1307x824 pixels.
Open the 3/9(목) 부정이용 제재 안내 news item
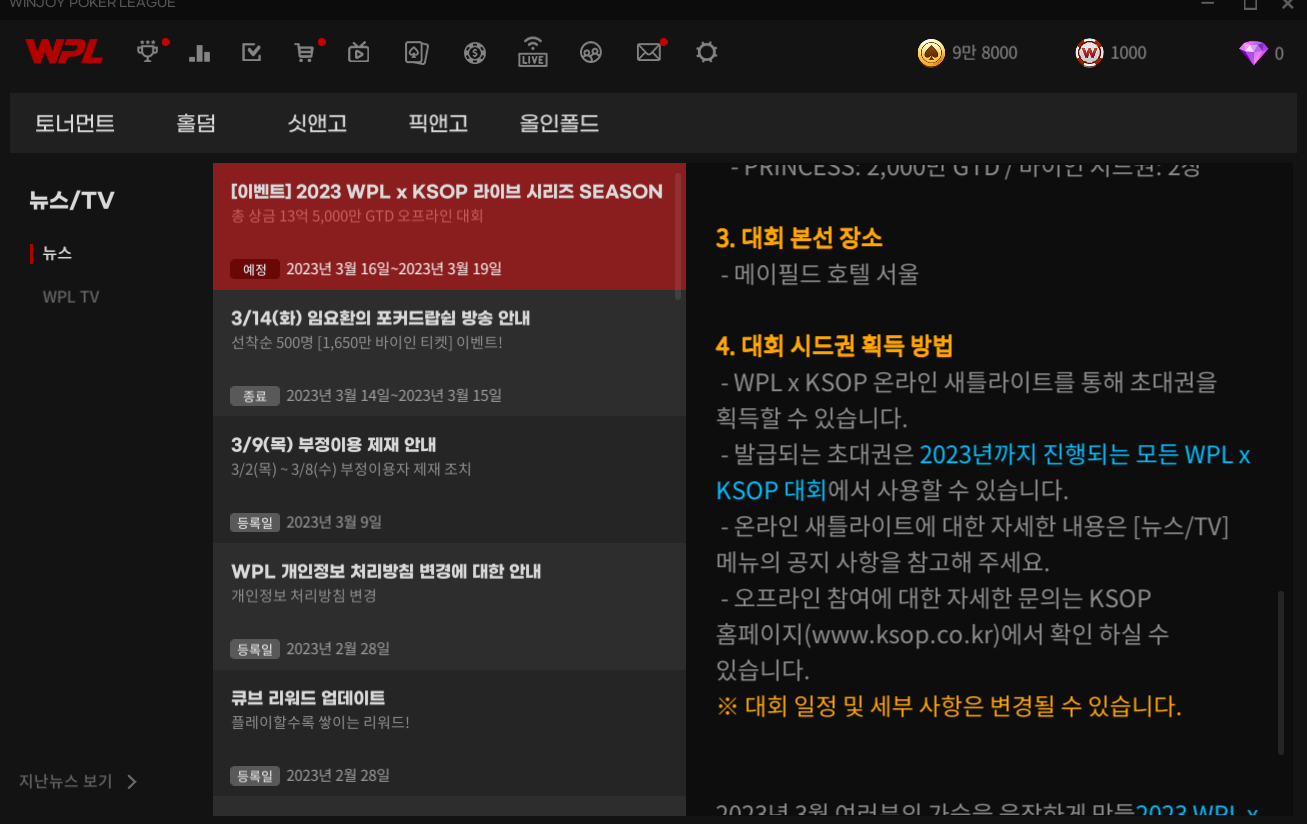[x=449, y=479]
